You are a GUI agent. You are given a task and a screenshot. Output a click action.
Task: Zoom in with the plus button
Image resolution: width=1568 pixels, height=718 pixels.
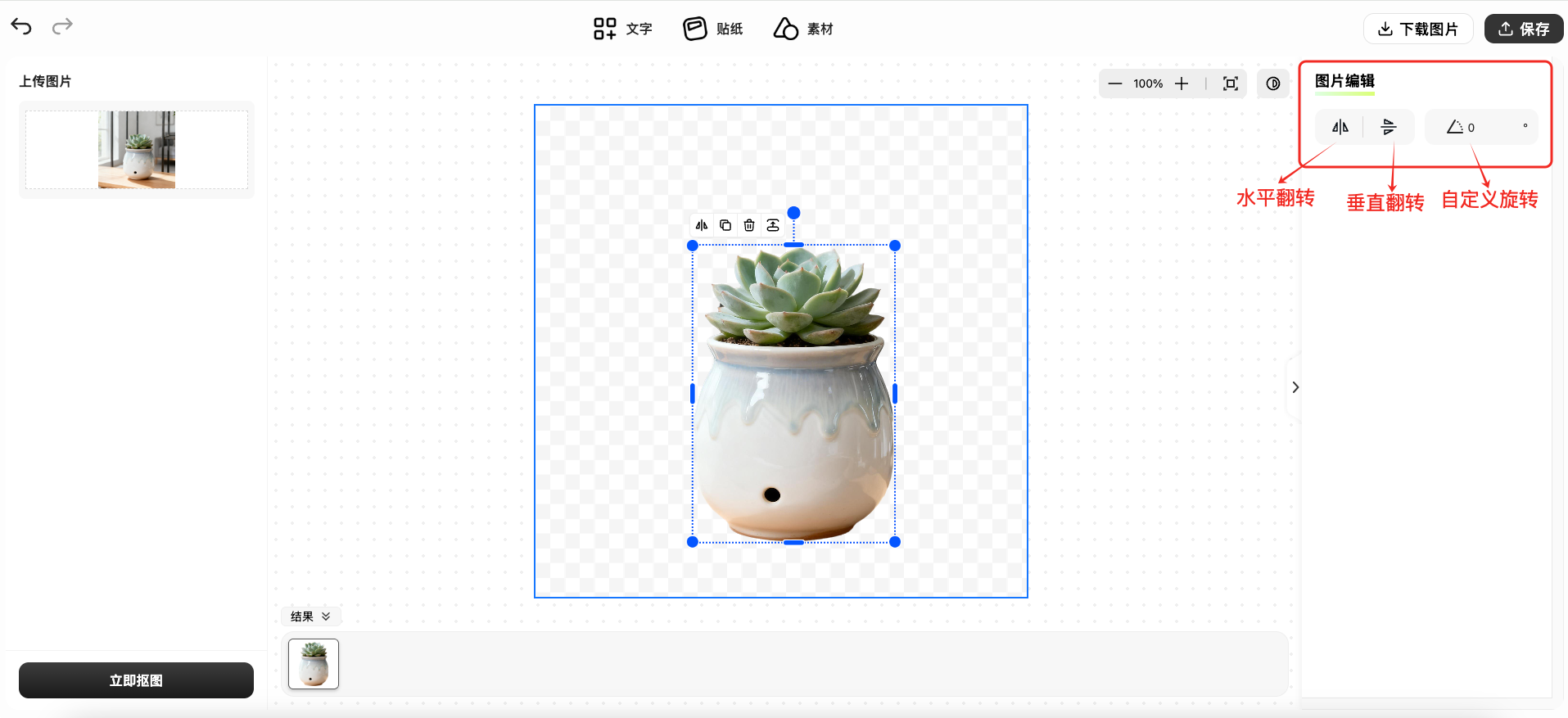pos(1182,84)
